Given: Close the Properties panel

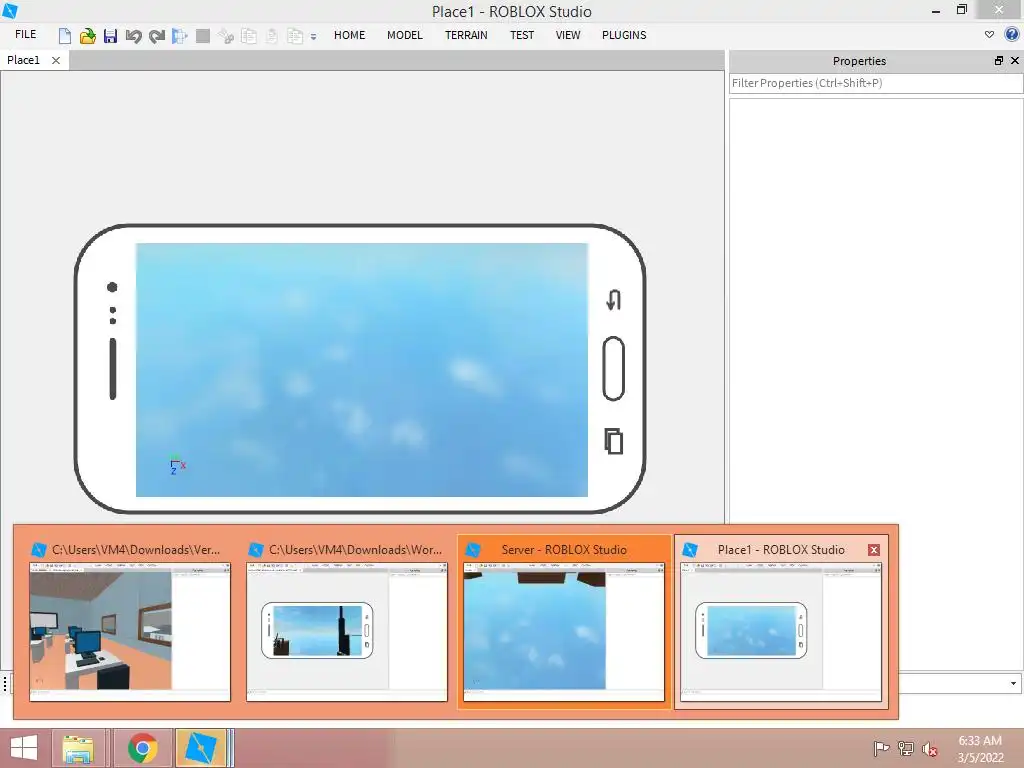Looking at the screenshot, I should 1015,61.
